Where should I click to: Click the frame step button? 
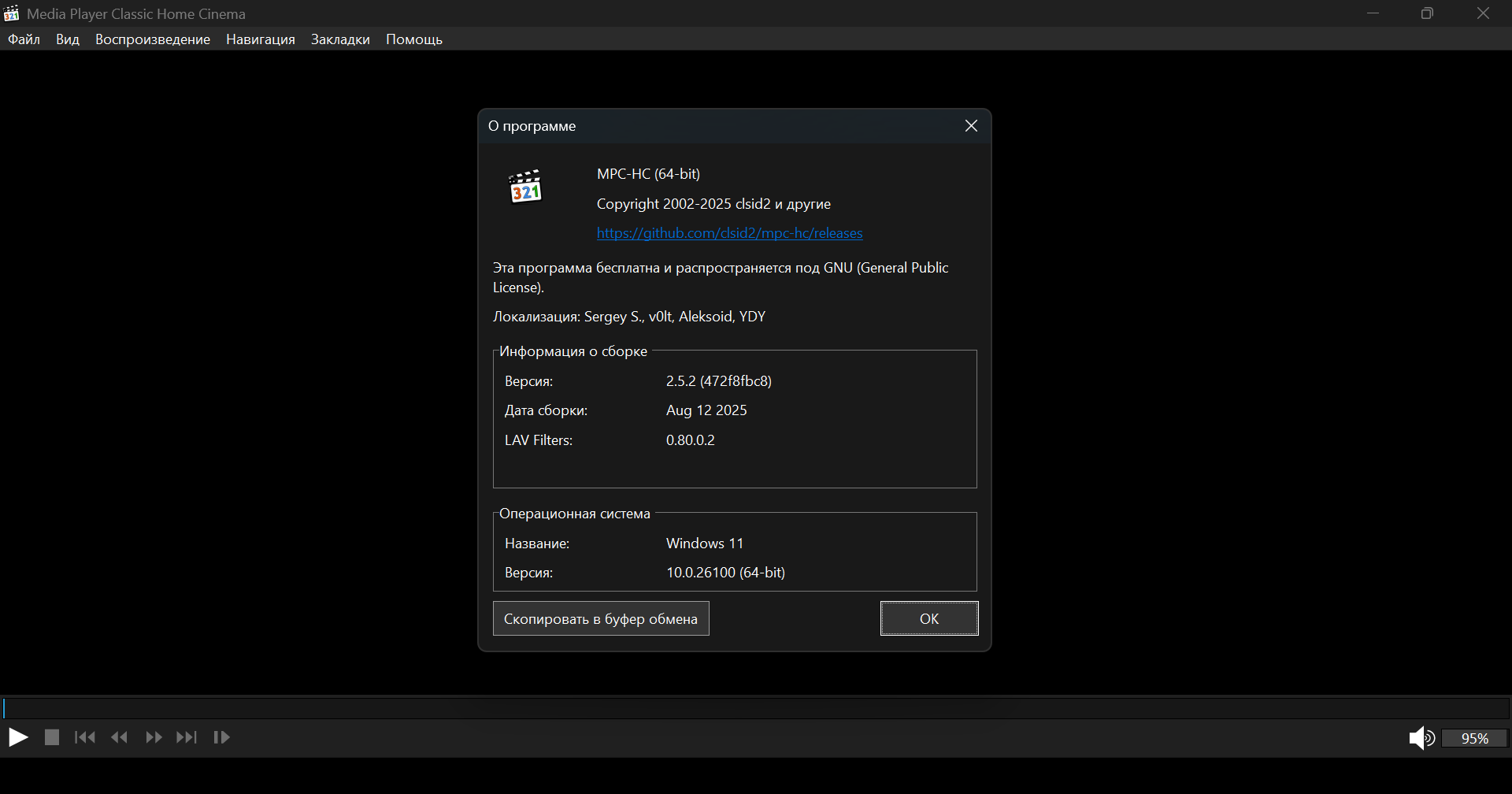pyautogui.click(x=222, y=737)
